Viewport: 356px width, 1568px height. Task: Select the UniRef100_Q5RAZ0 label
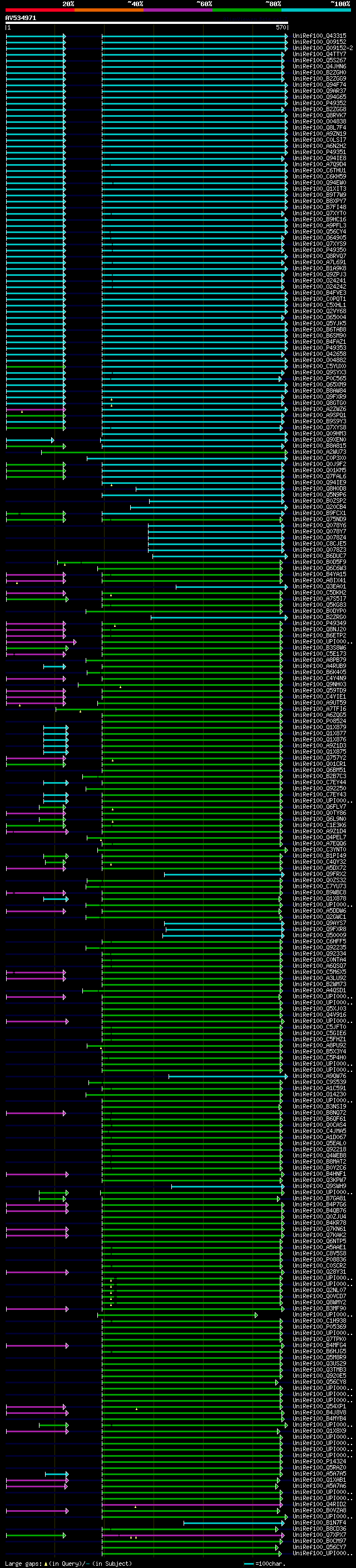pyautogui.click(x=319, y=1467)
